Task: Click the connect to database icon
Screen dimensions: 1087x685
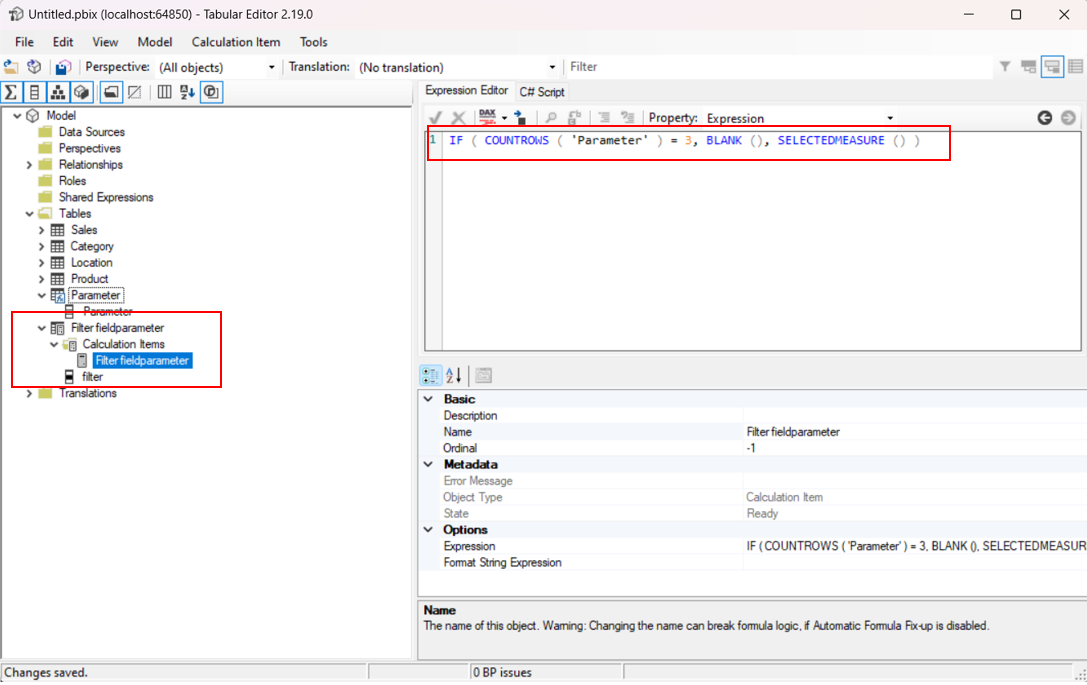Action: (x=34, y=67)
